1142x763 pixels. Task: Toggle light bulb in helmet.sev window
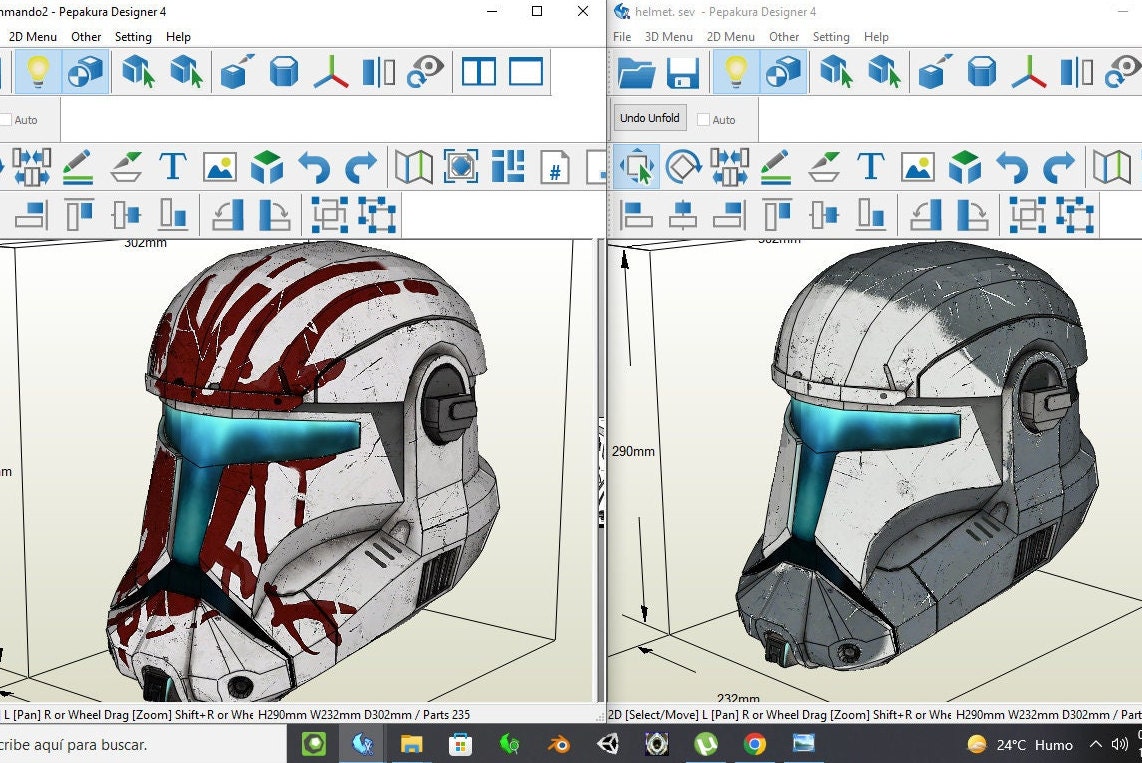point(736,72)
